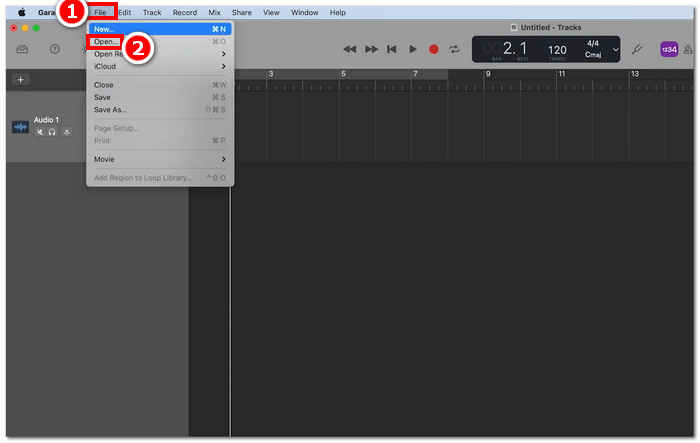
Task: Open Quick Help question mark button
Action: coord(54,49)
